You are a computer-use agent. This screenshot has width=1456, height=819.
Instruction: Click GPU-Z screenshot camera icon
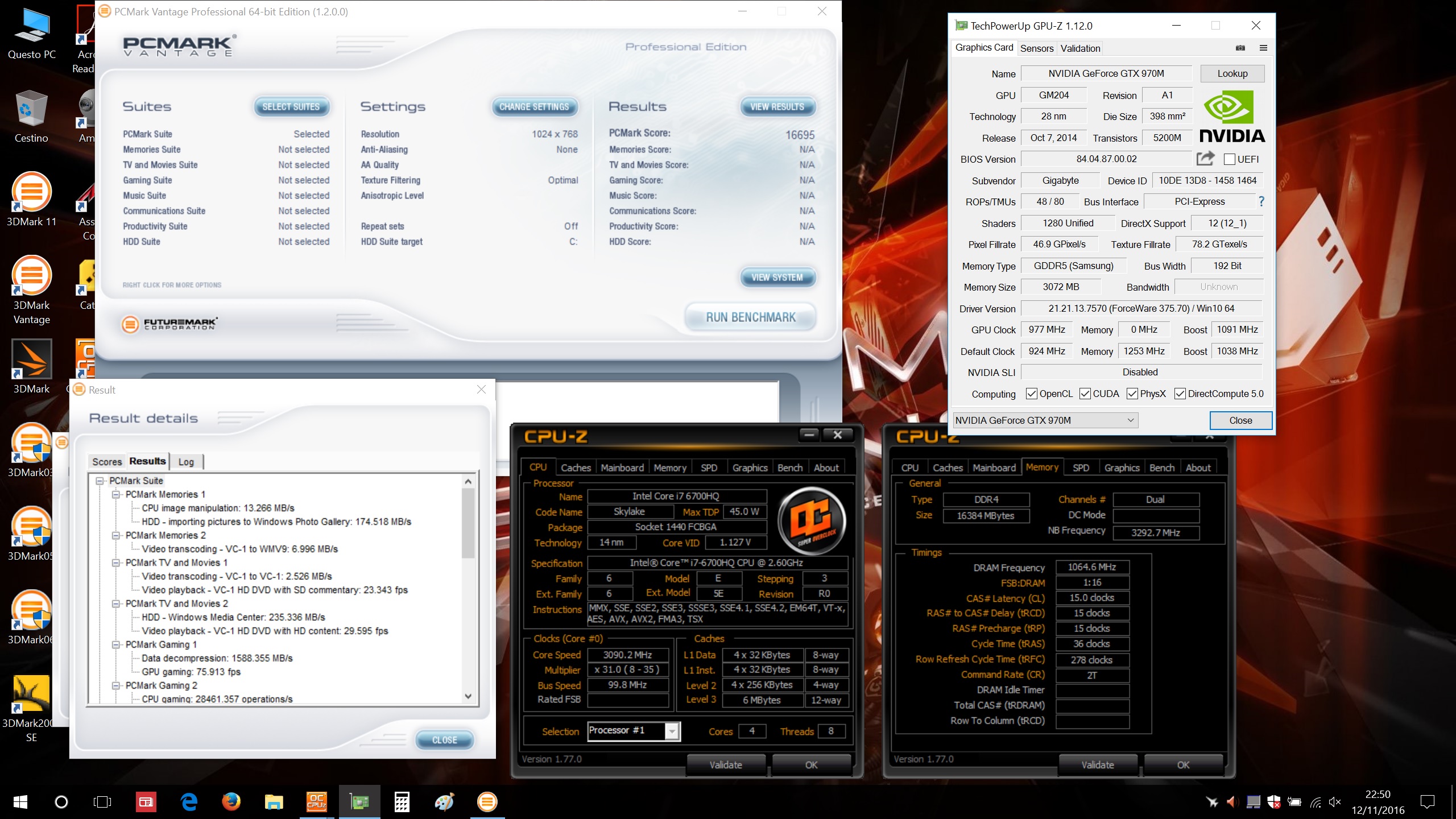1240,48
